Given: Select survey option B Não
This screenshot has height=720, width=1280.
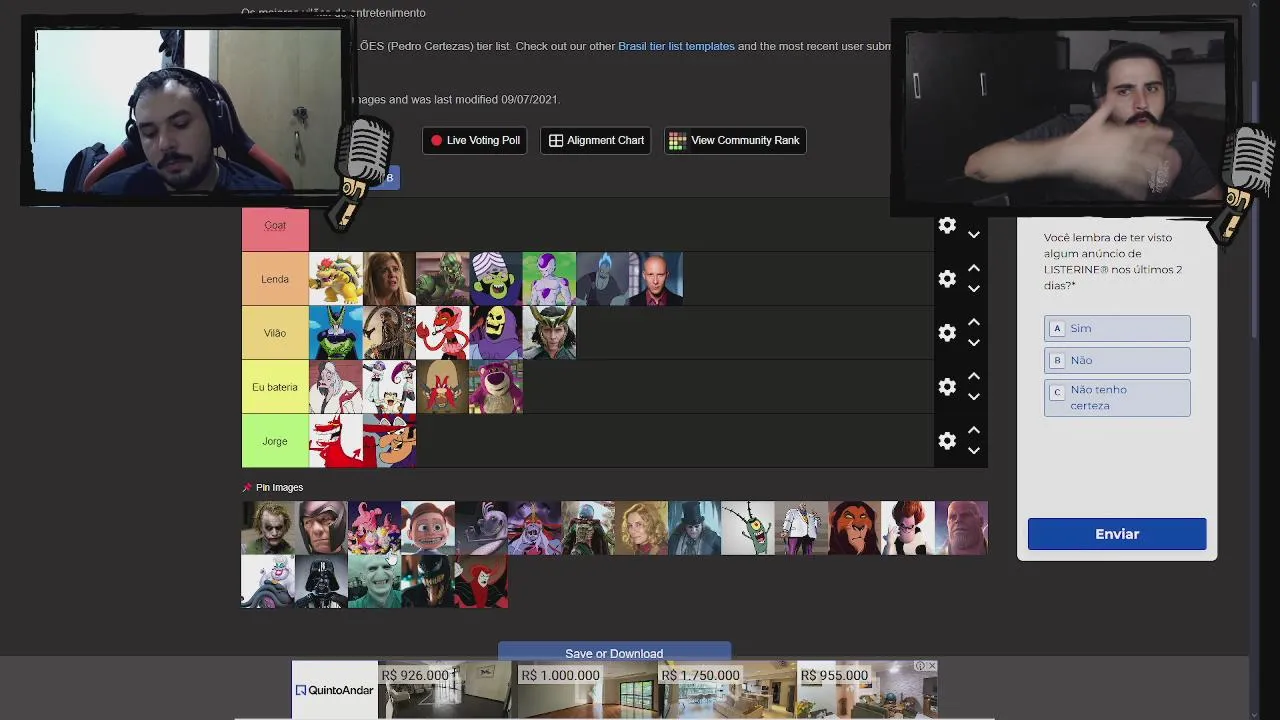Looking at the screenshot, I should click(1117, 360).
